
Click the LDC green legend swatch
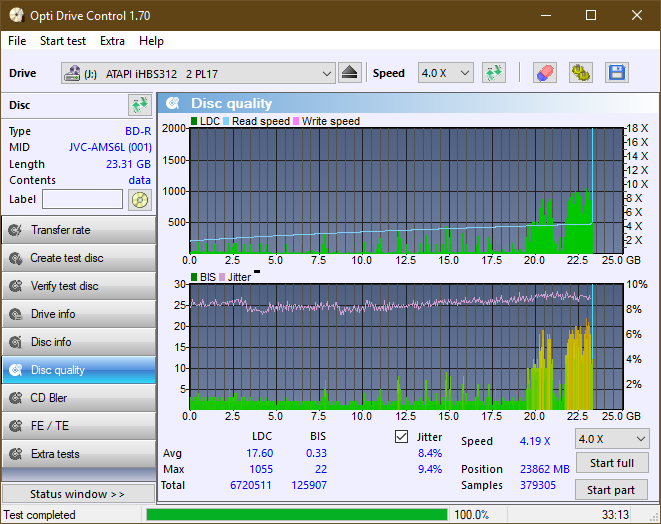[x=194, y=121]
